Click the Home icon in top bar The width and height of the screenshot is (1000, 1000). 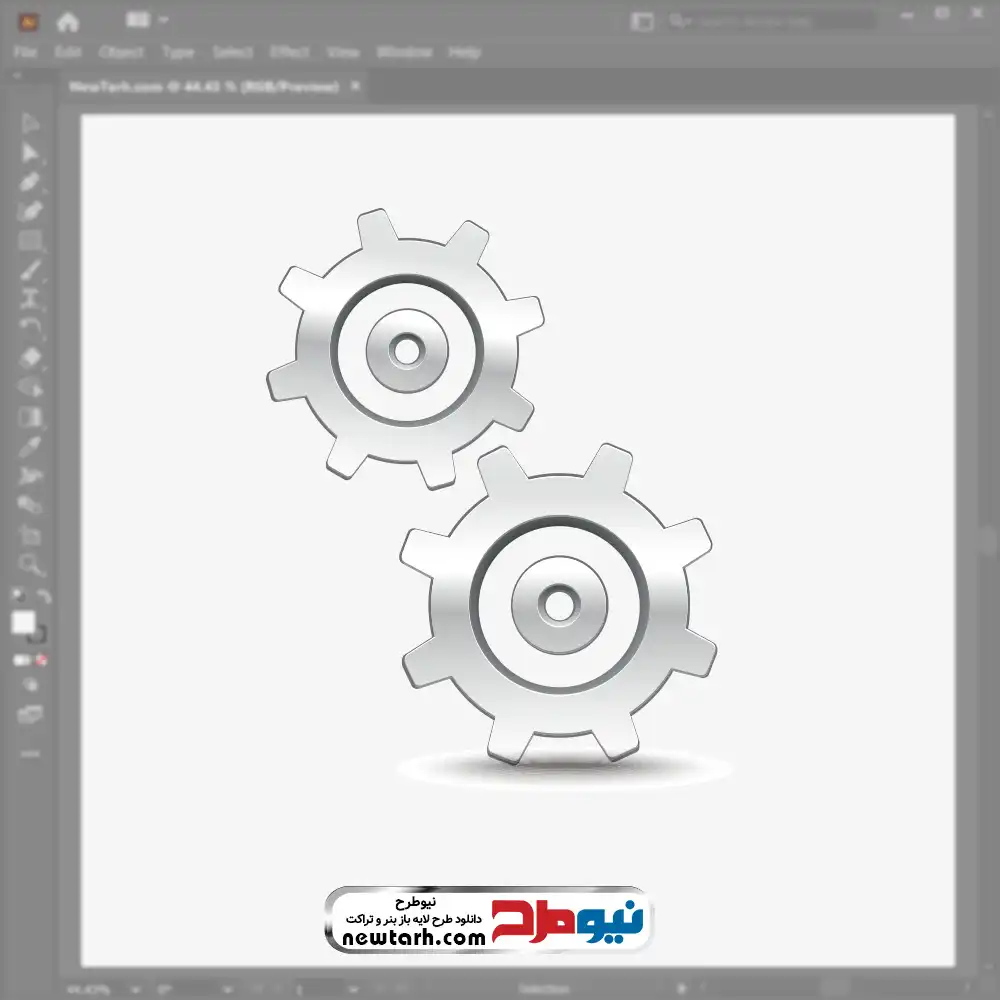tap(68, 21)
